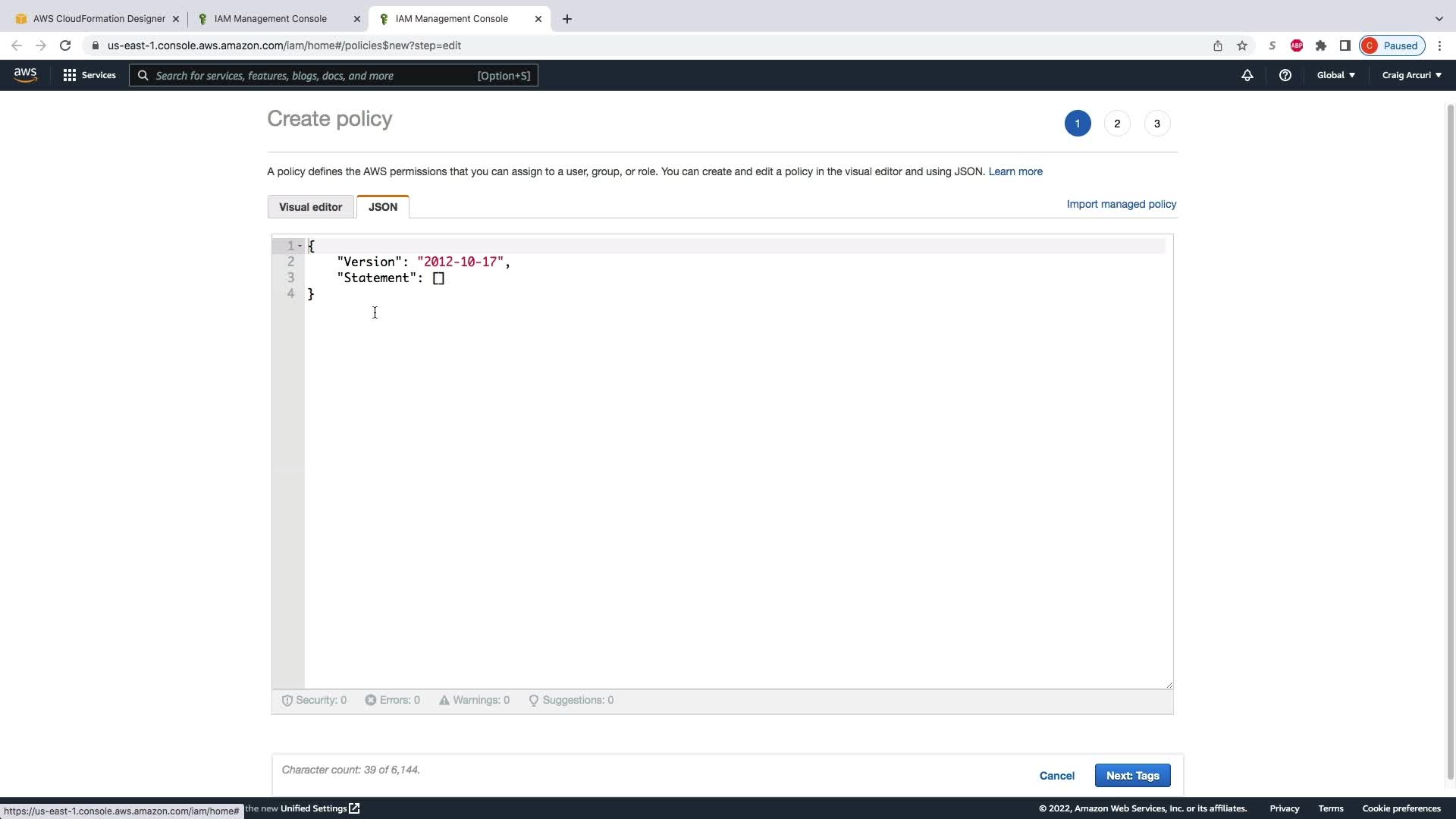The height and width of the screenshot is (819, 1456).
Task: Click the bookmark star icon
Action: point(1242,45)
